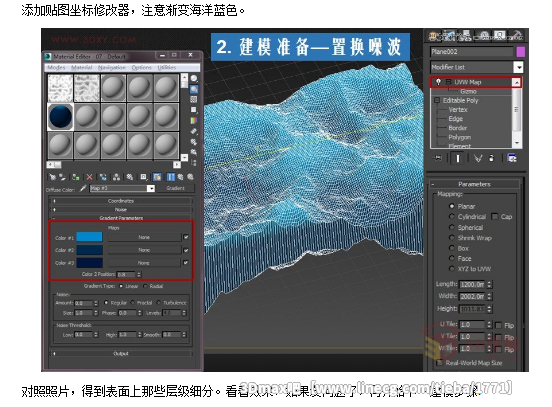Image resolution: width=552 pixels, height=407 pixels.
Task: Click the Material ID Channel icon
Action: coord(144,177)
